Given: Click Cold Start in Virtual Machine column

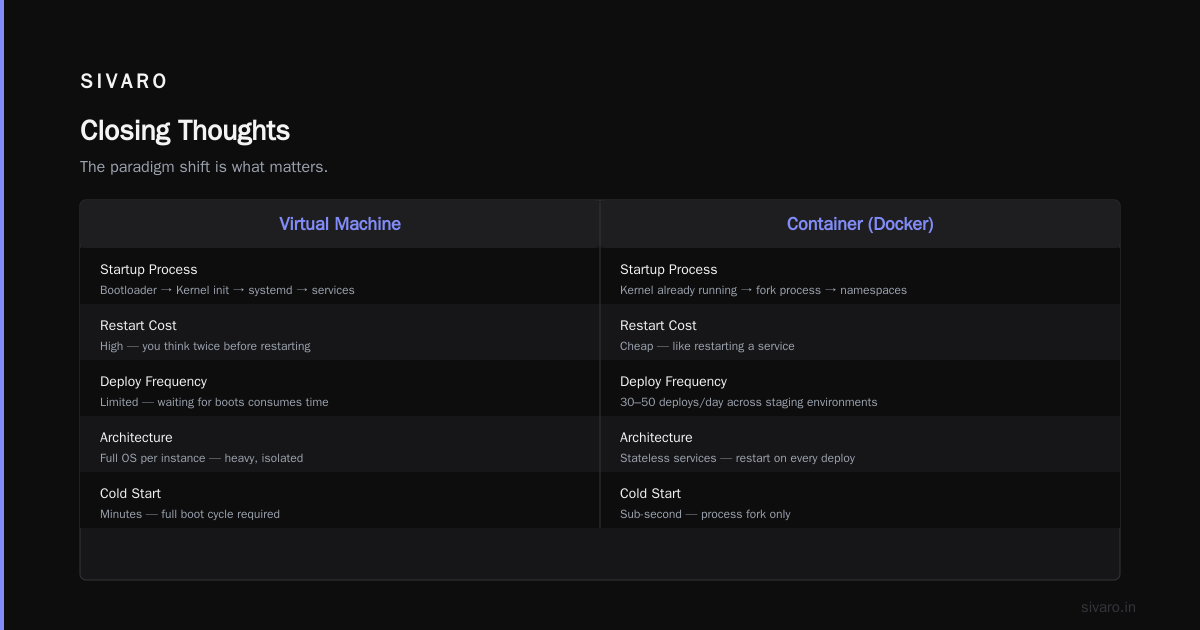Looking at the screenshot, I should tap(130, 493).
